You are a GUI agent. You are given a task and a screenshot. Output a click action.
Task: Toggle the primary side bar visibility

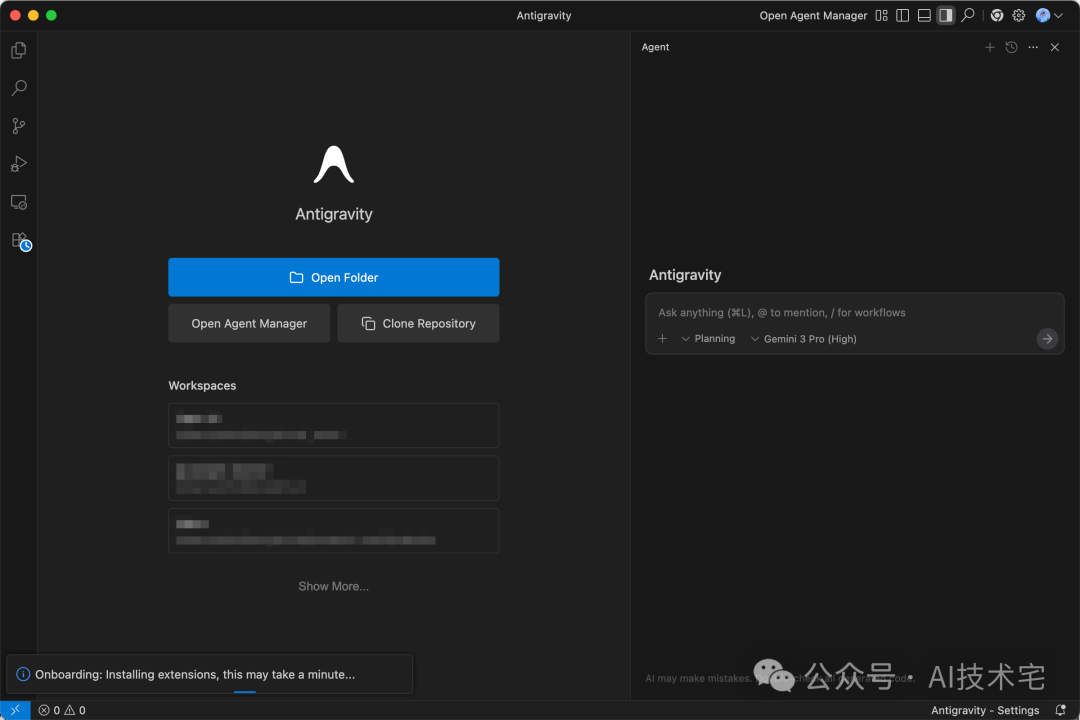pyautogui.click(x=902, y=15)
